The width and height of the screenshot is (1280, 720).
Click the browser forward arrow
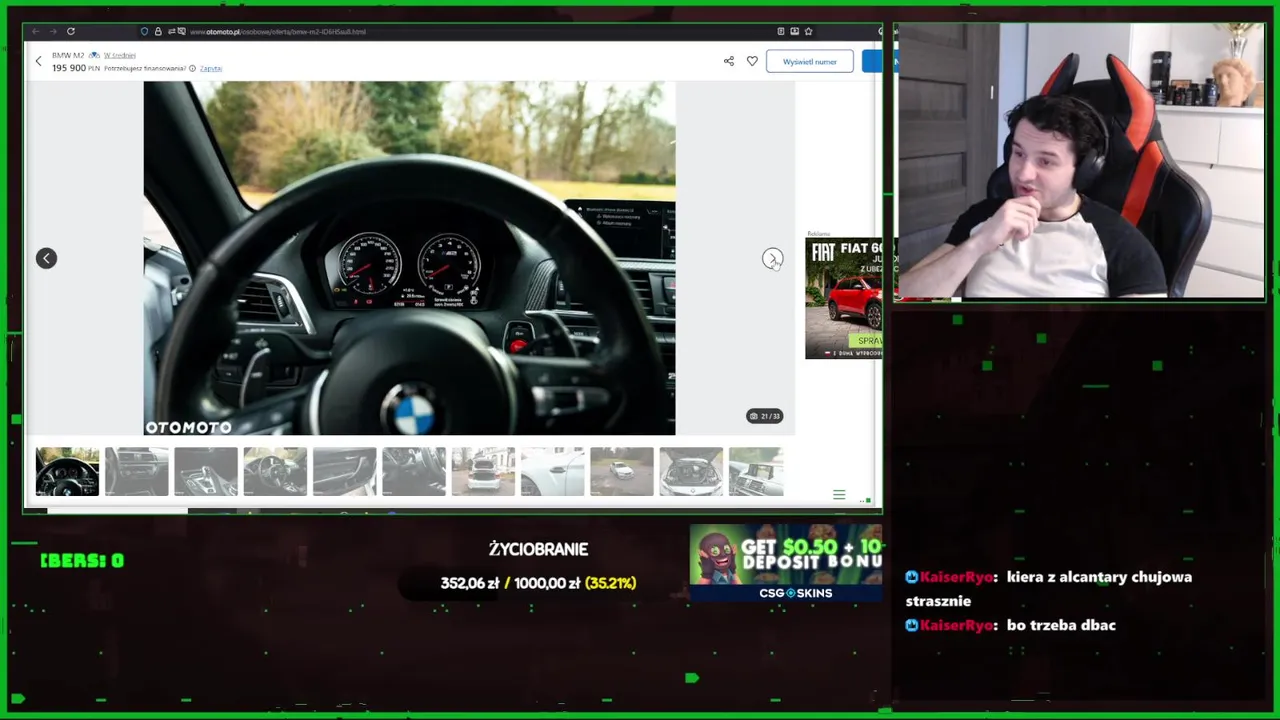tap(53, 31)
